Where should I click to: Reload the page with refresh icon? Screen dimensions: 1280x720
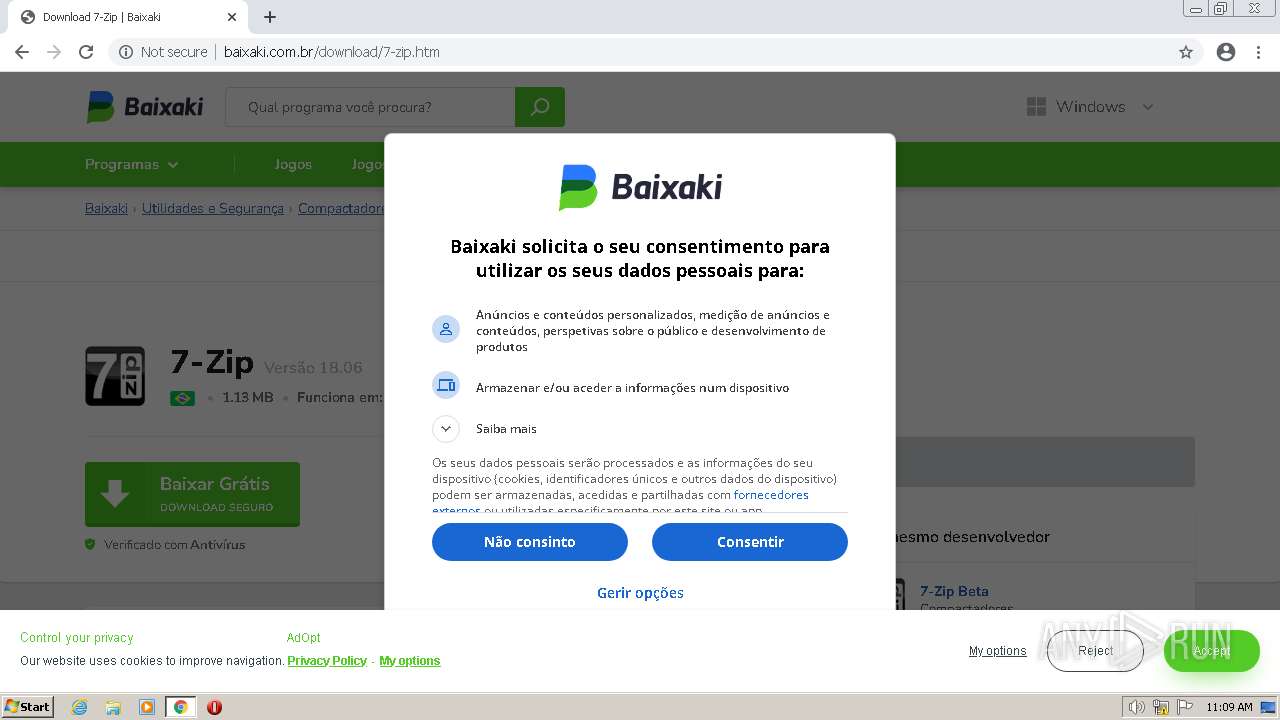[x=86, y=52]
